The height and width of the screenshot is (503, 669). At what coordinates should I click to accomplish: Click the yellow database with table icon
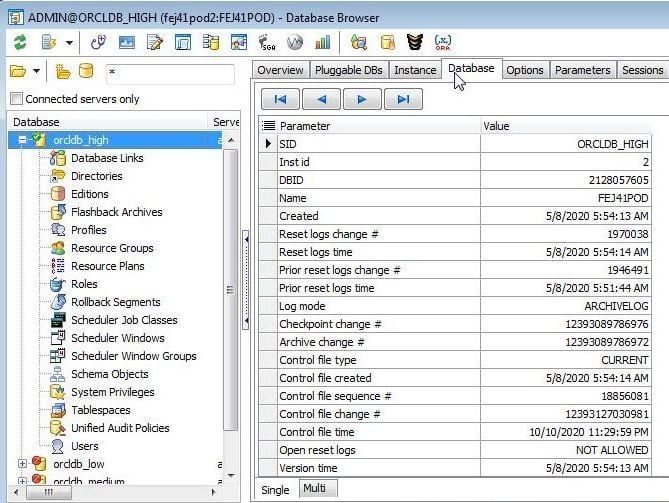[387, 42]
